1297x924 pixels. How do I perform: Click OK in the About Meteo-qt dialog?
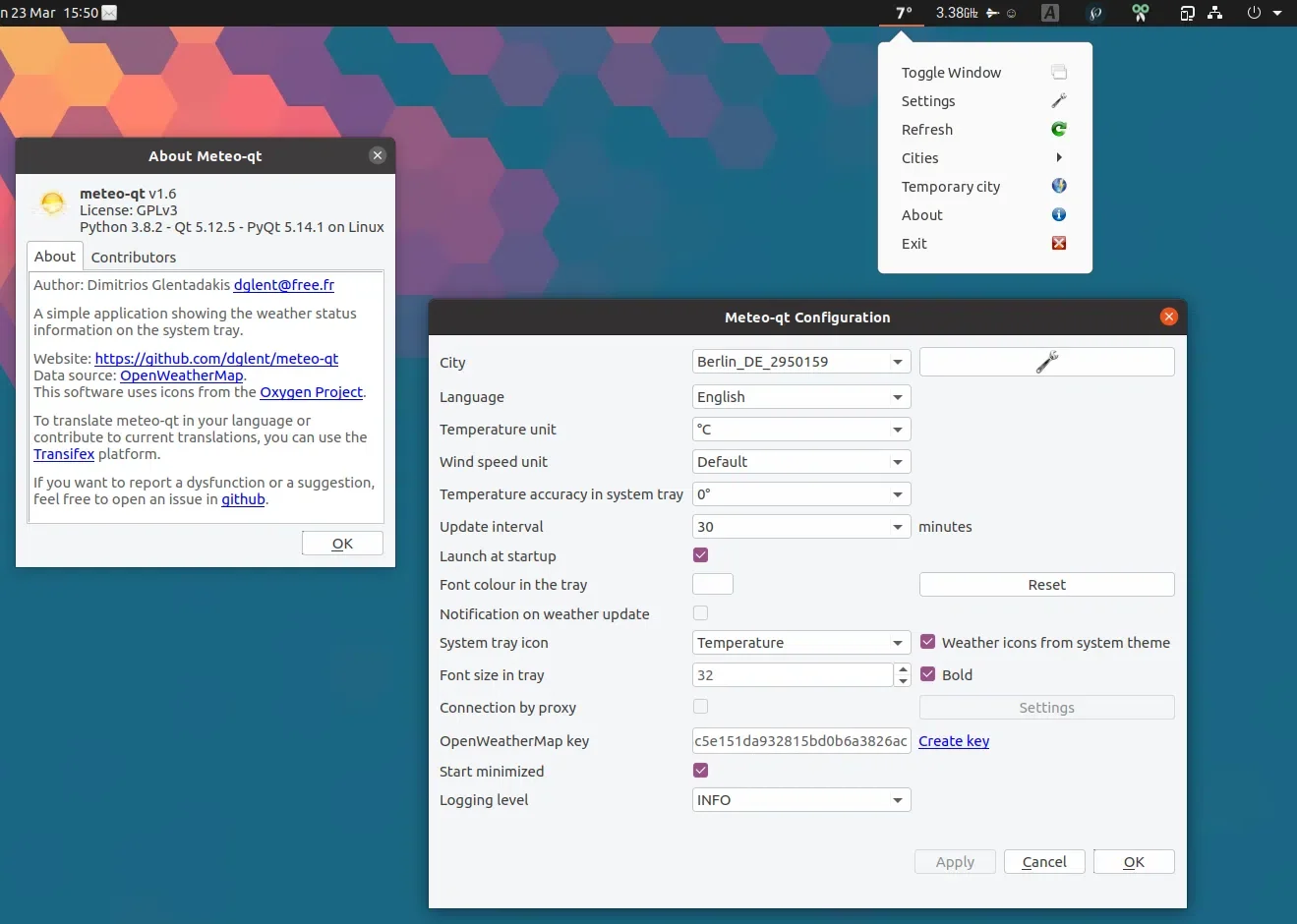(x=342, y=544)
